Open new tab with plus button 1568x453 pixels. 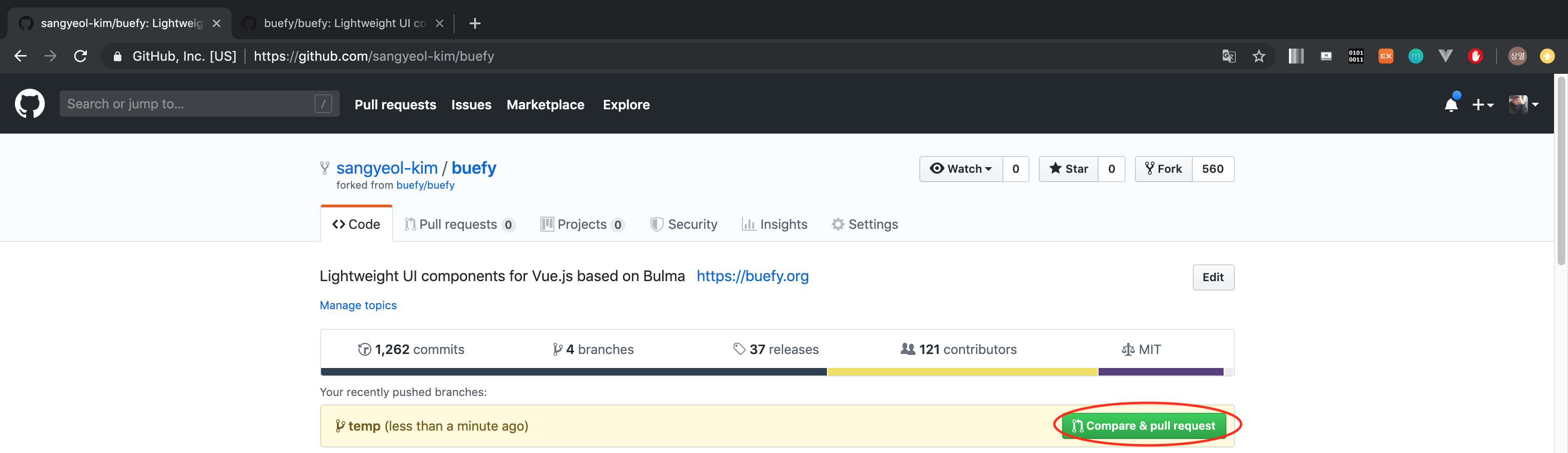coord(475,23)
